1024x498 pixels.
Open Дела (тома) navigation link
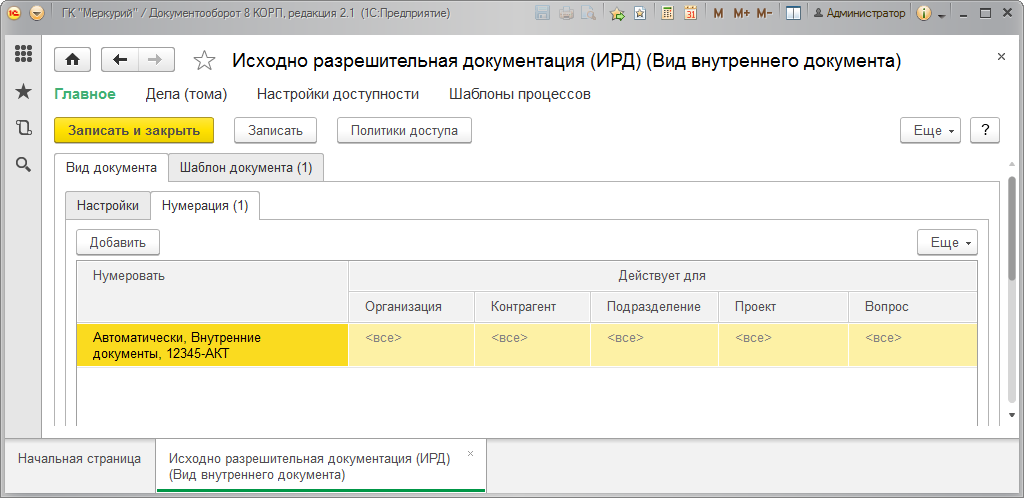(x=186, y=94)
